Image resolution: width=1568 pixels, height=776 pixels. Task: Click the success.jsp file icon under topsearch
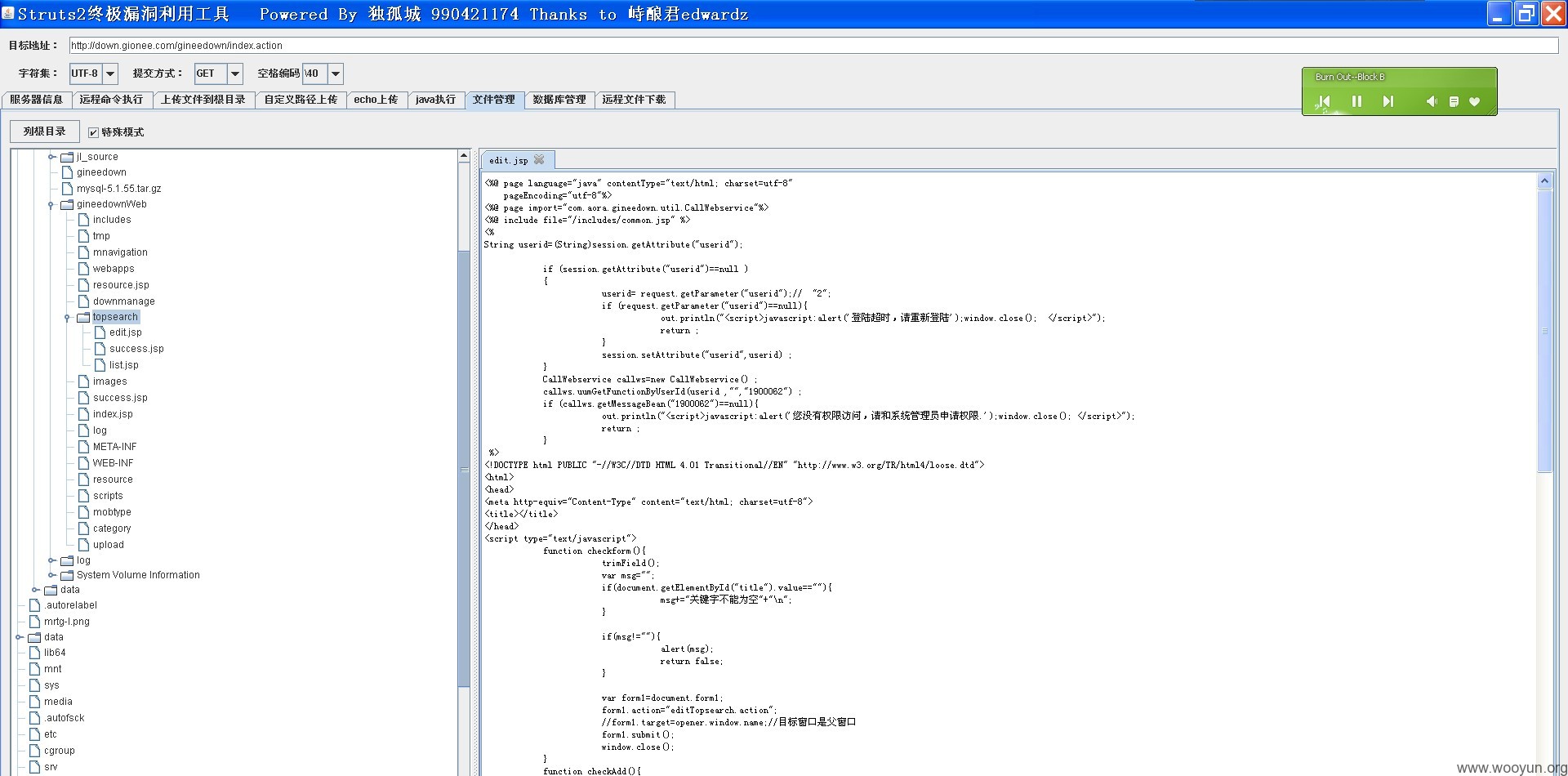coord(100,349)
